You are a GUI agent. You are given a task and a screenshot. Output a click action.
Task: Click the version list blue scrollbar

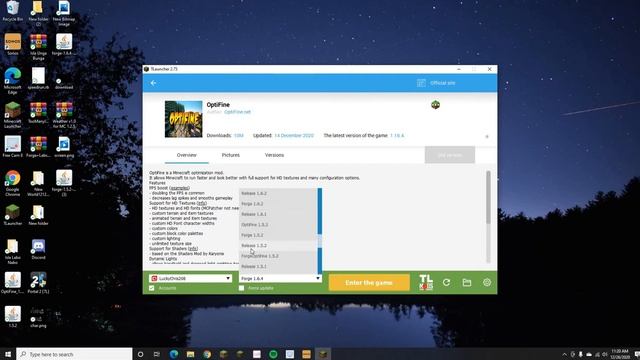click(320, 231)
